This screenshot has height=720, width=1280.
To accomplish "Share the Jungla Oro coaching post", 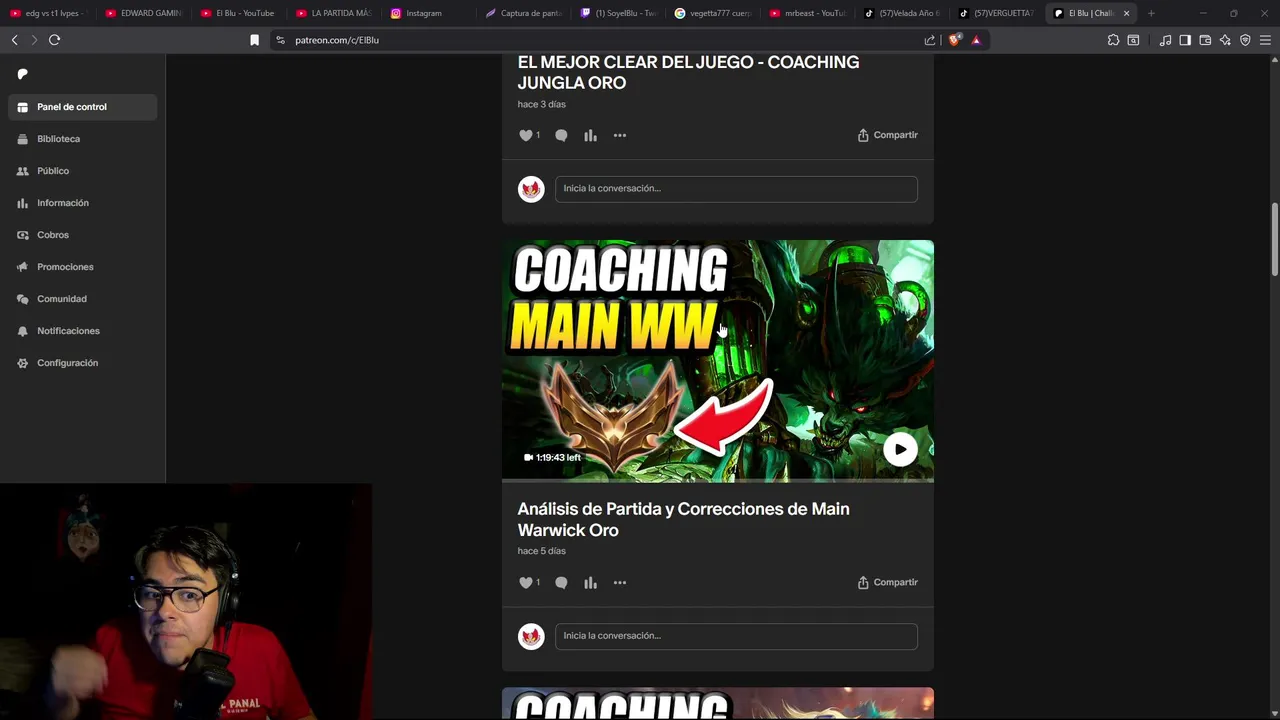I will click(887, 135).
